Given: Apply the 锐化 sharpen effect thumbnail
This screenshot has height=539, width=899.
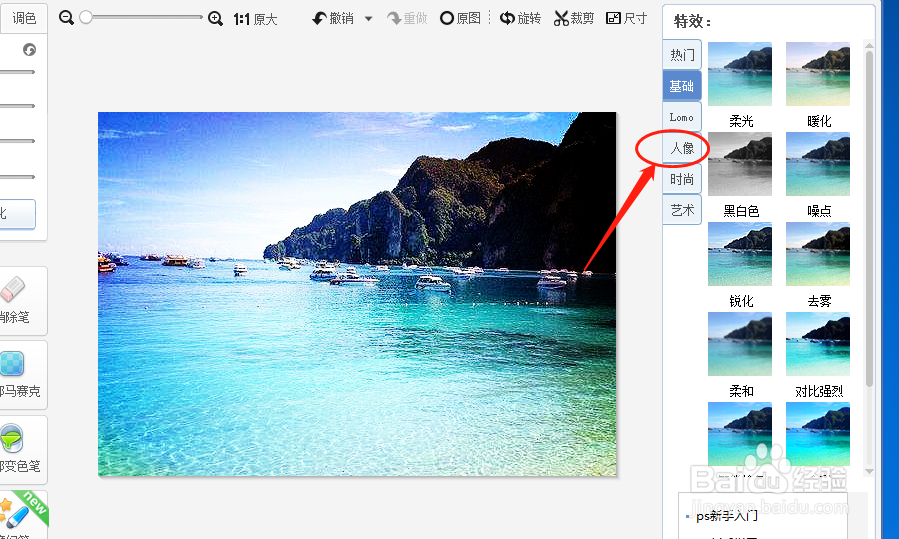Looking at the screenshot, I should [x=740, y=254].
